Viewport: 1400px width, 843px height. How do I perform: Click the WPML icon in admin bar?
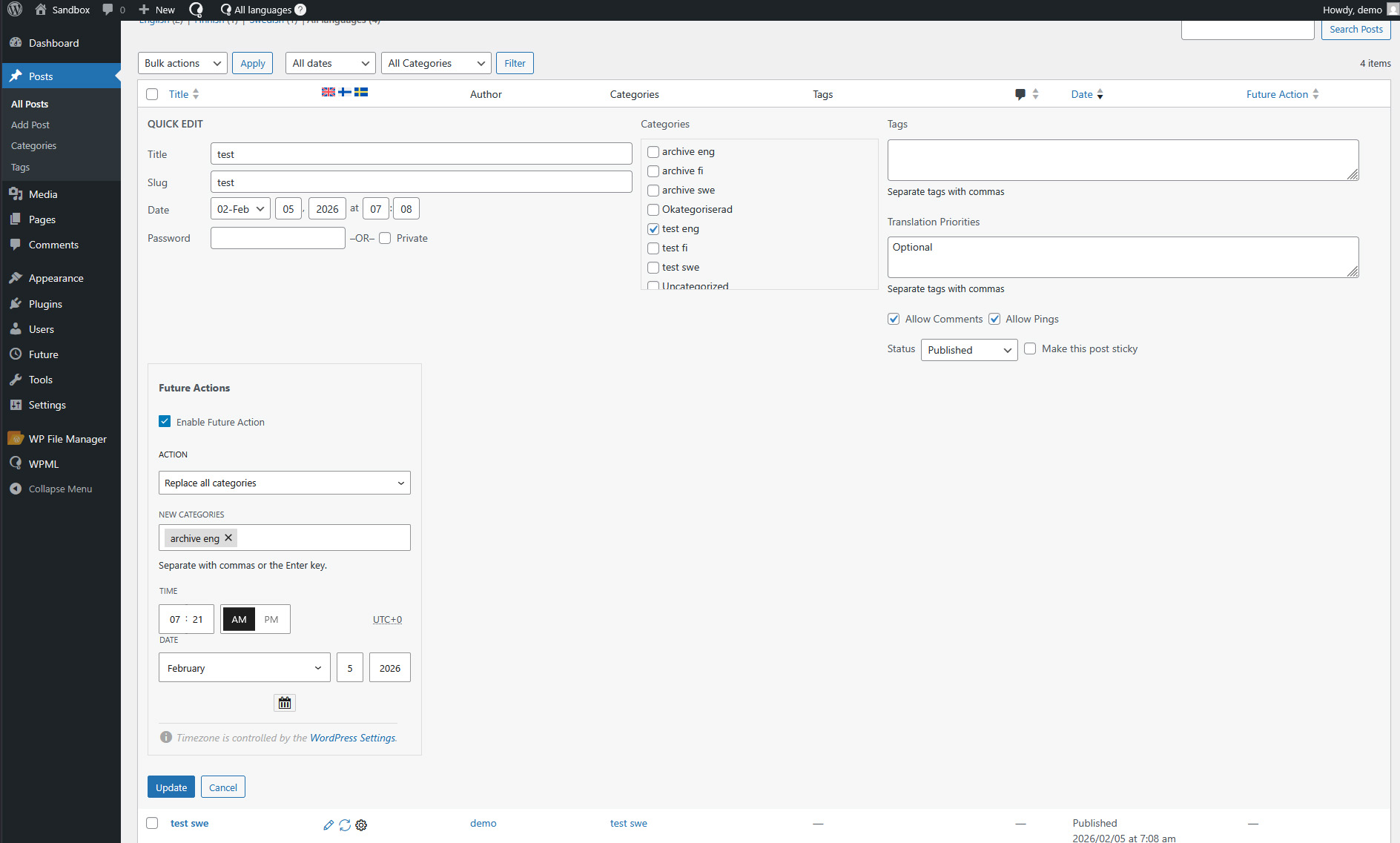pos(196,10)
